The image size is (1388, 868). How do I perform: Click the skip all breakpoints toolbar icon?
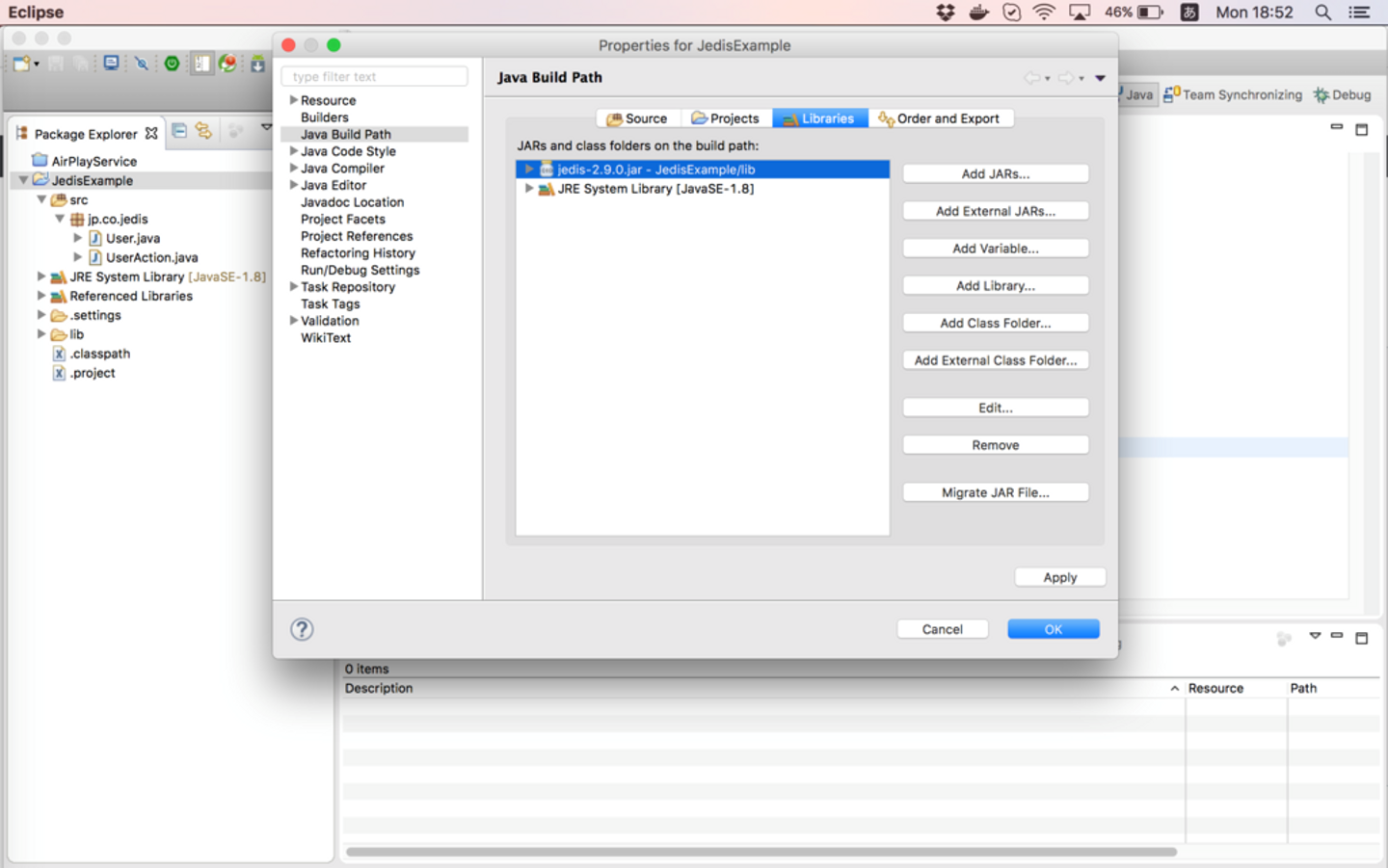[142, 64]
